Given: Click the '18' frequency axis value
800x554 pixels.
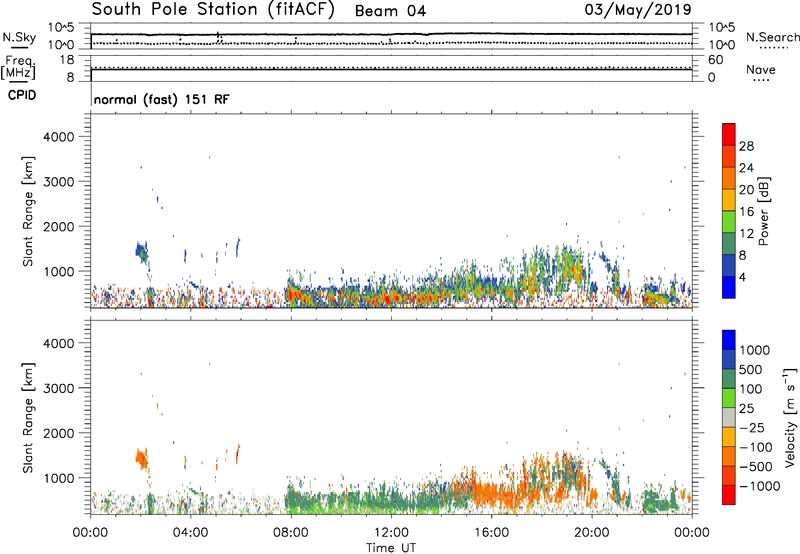Looking at the screenshot, I should 67,60.
